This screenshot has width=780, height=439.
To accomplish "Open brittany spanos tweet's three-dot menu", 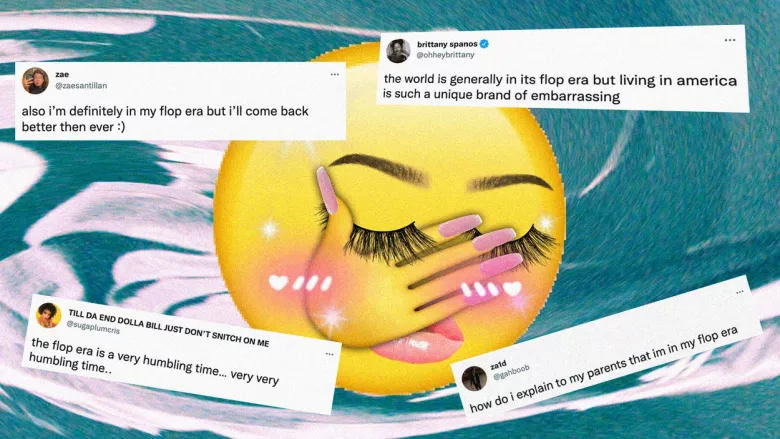I will (x=730, y=40).
